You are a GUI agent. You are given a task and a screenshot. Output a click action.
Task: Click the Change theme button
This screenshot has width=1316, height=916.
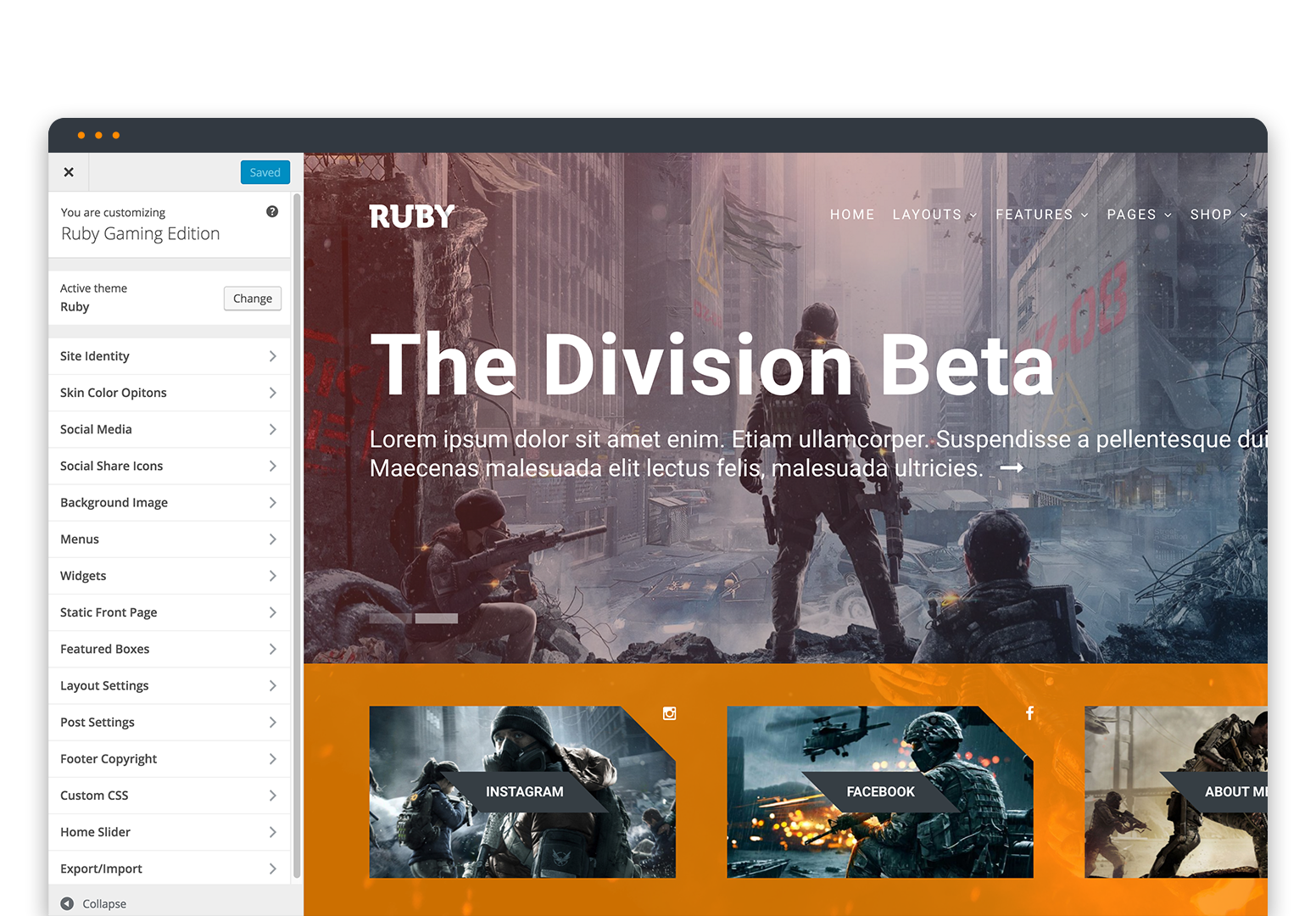coord(253,299)
